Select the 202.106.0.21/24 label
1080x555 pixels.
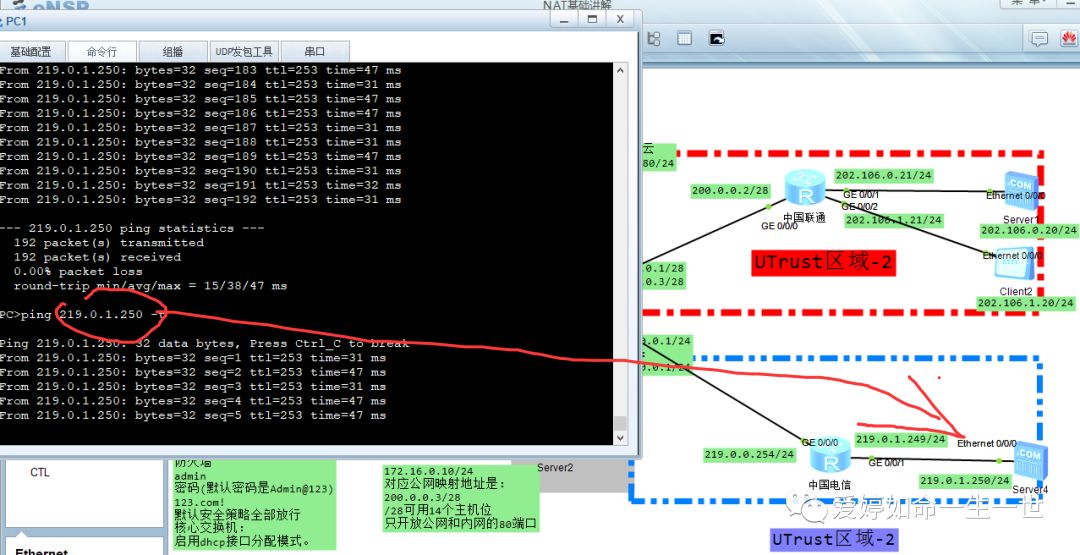coord(884,176)
